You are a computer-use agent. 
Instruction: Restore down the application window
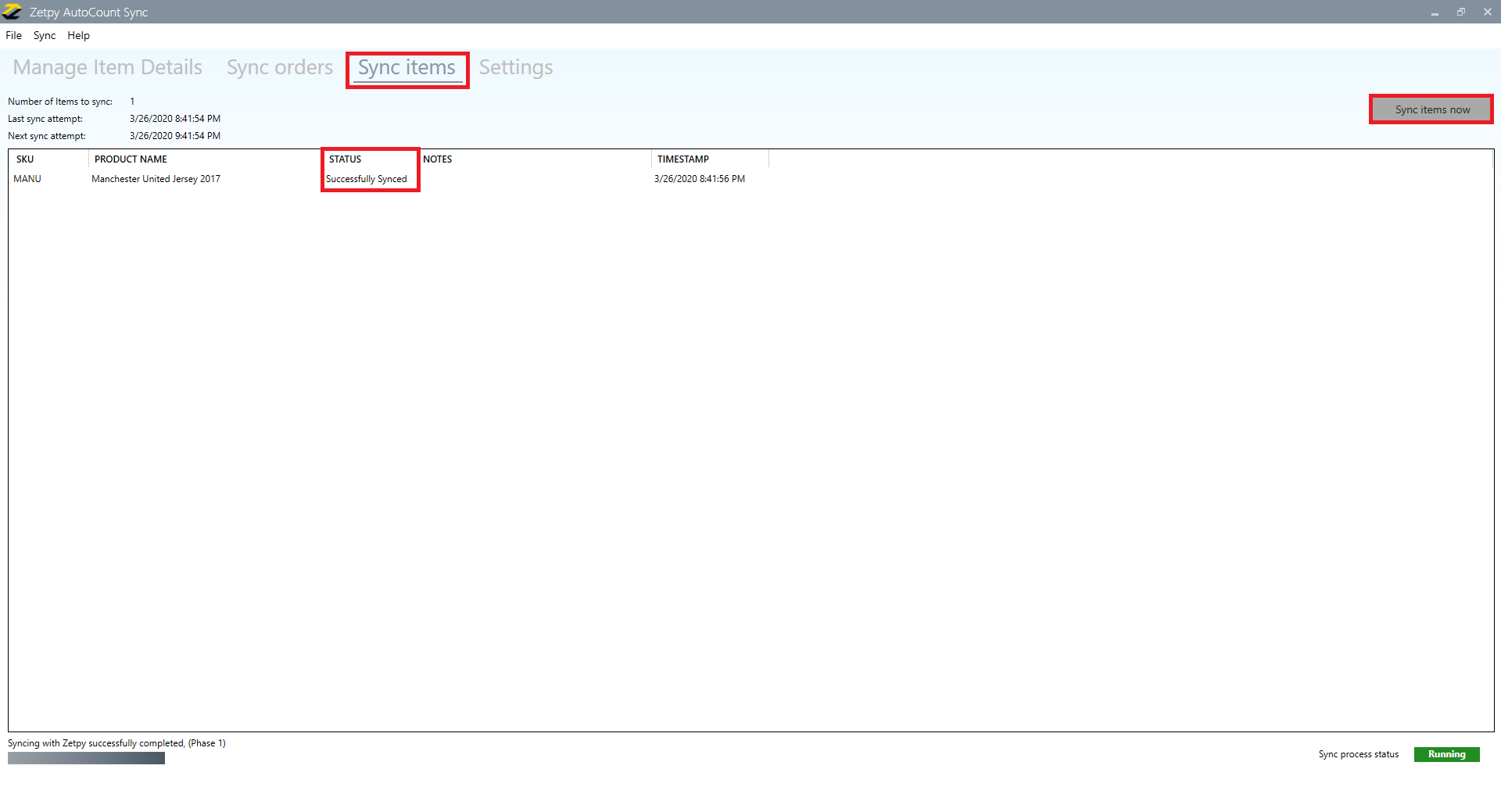(1461, 12)
